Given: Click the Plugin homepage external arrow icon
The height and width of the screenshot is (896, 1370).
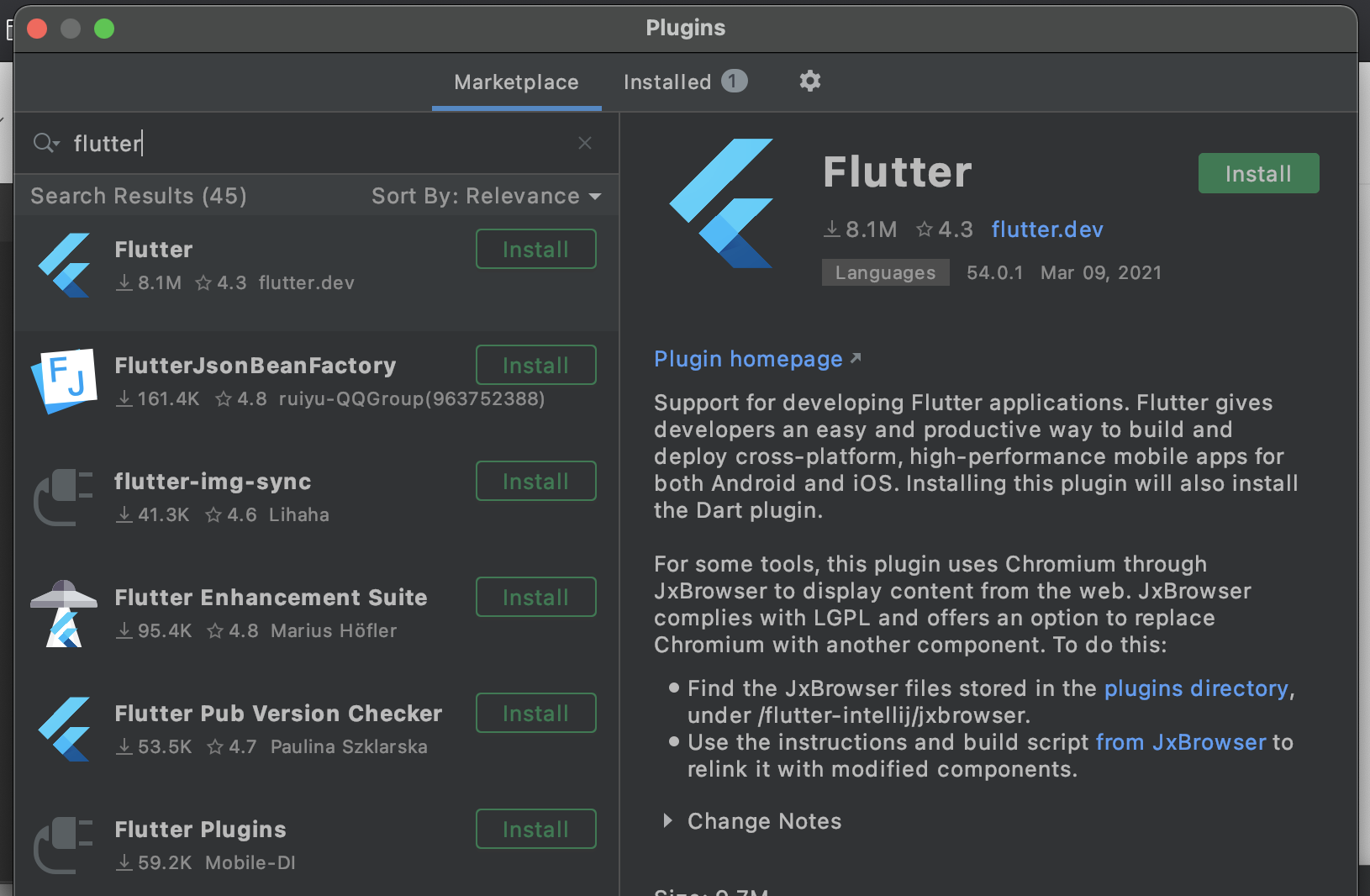Looking at the screenshot, I should [x=856, y=358].
